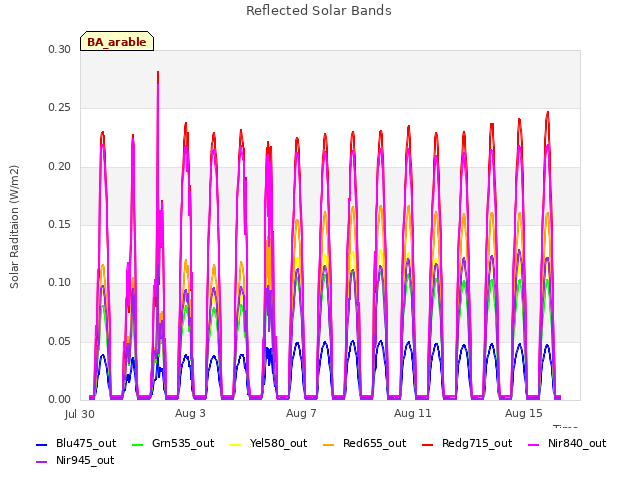Click the Aug 15 x-axis label
This screenshot has width=640, height=480.
[524, 413]
